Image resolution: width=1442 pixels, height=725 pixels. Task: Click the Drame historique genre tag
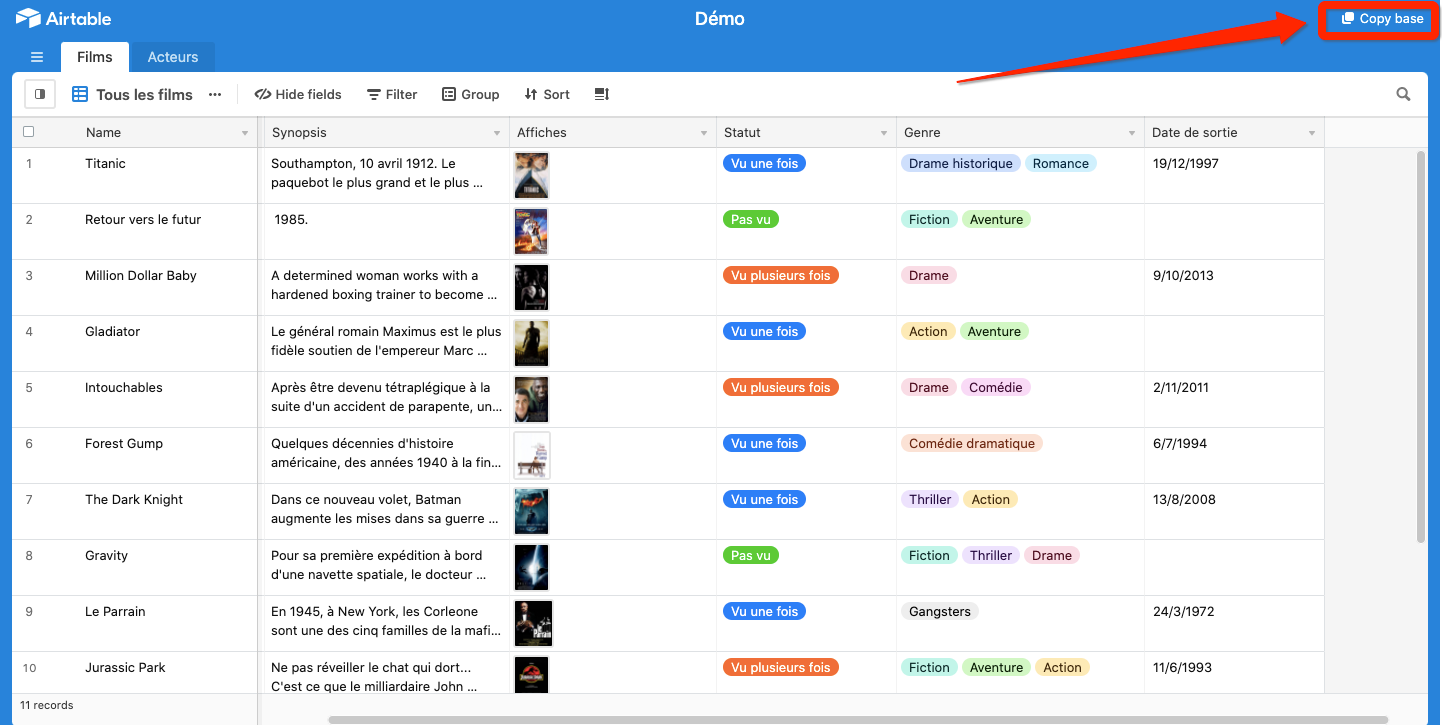pyautogui.click(x=960, y=163)
